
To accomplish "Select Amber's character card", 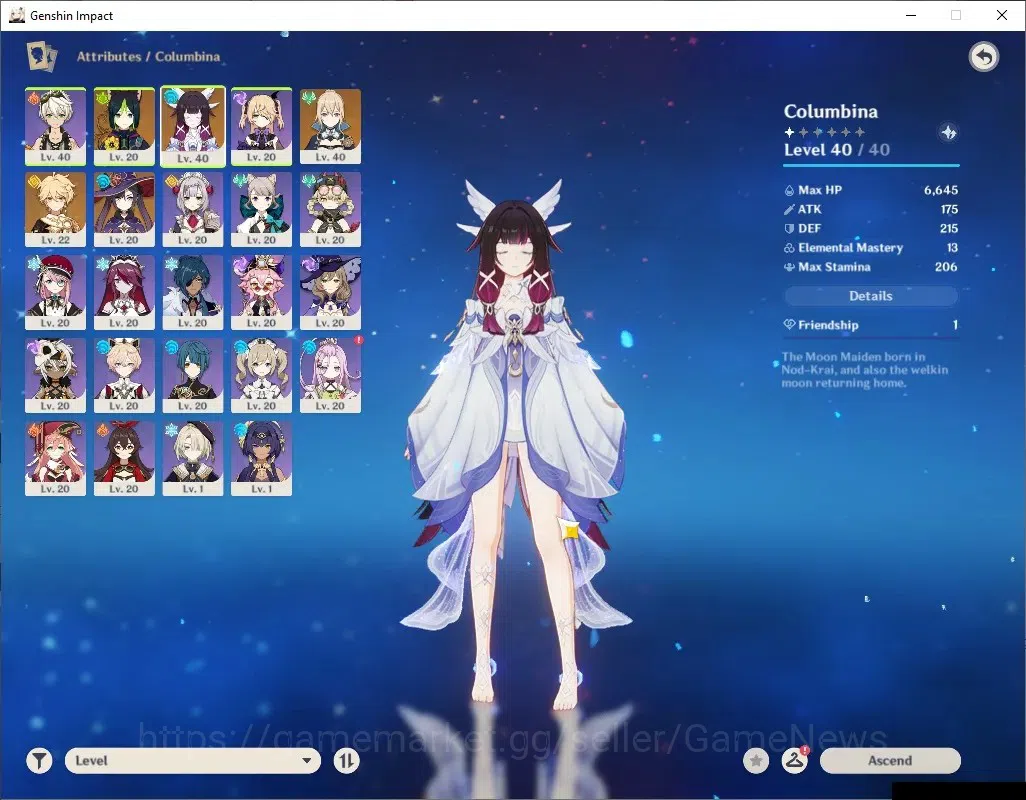I will pos(124,459).
